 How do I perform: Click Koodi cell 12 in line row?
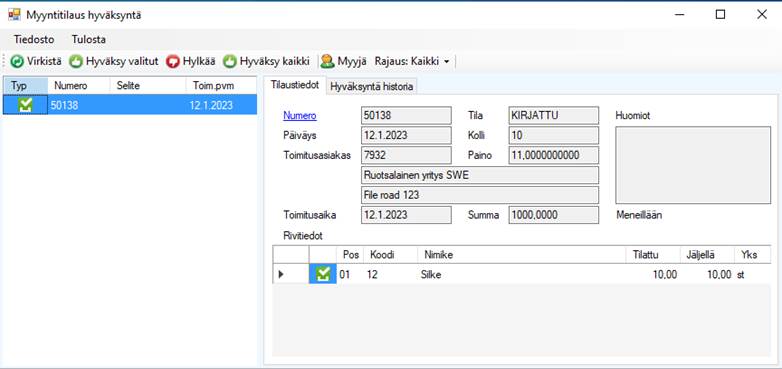click(x=391, y=274)
